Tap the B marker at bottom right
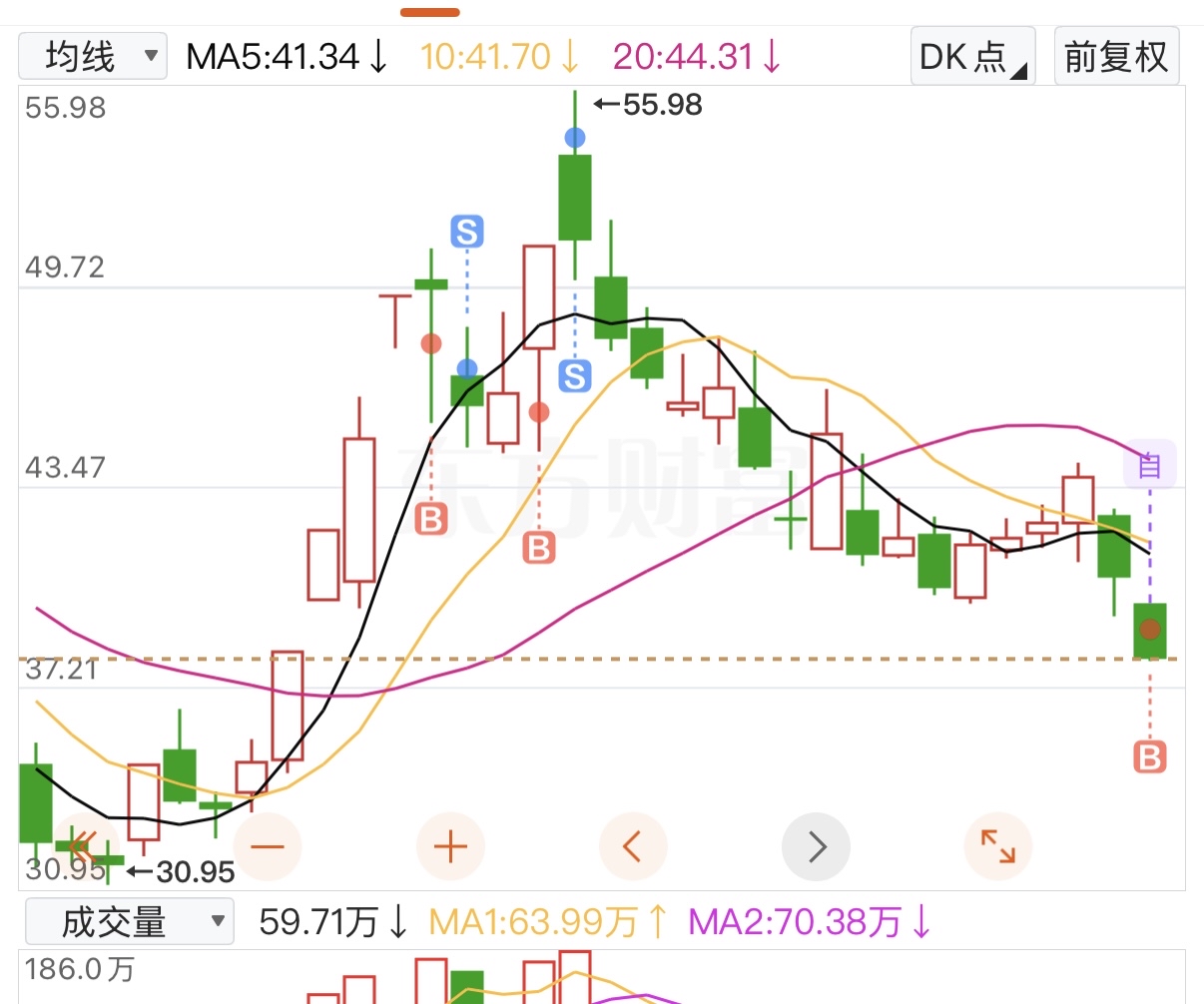 (1150, 756)
